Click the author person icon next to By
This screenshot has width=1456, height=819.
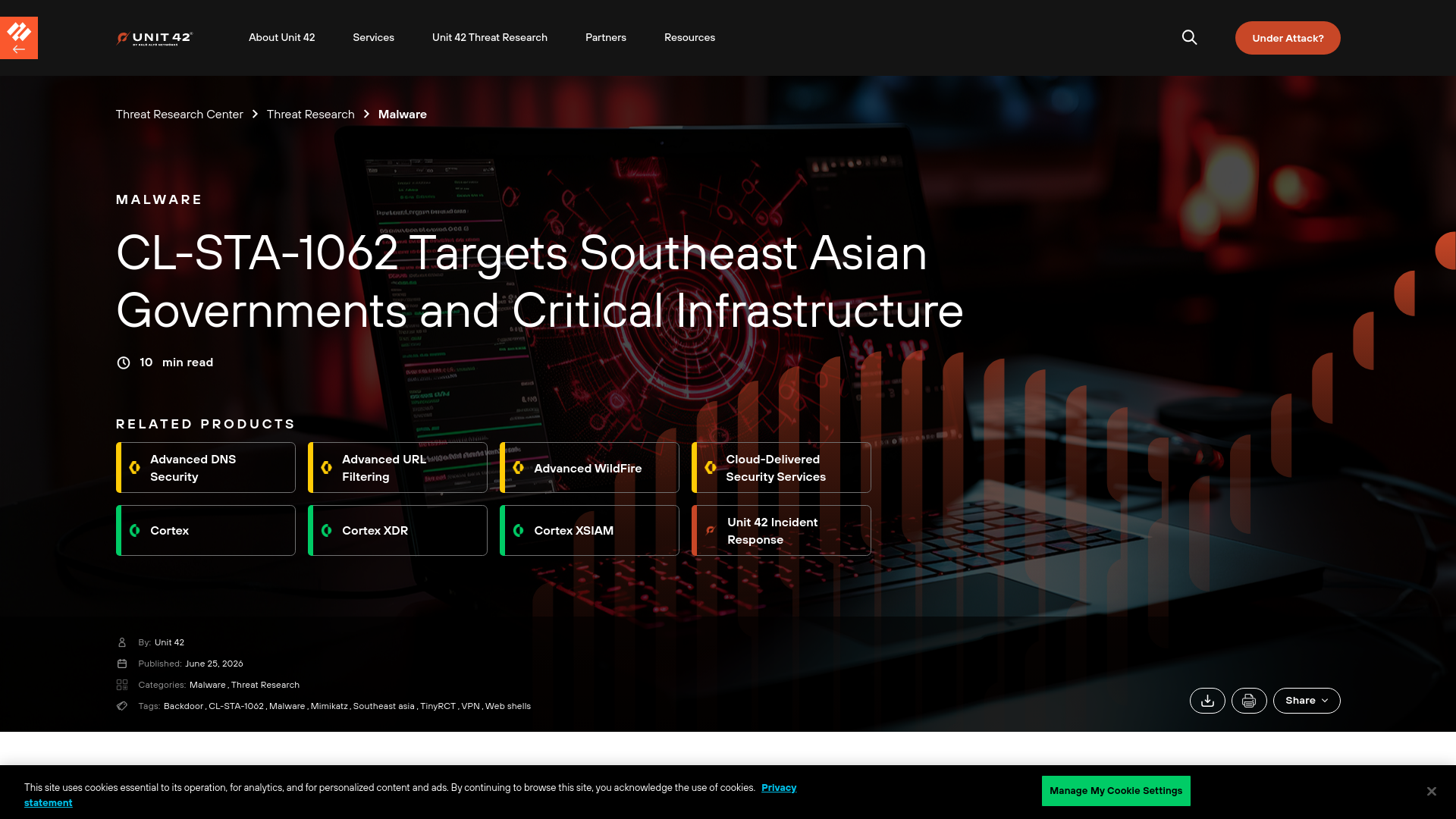point(122,642)
